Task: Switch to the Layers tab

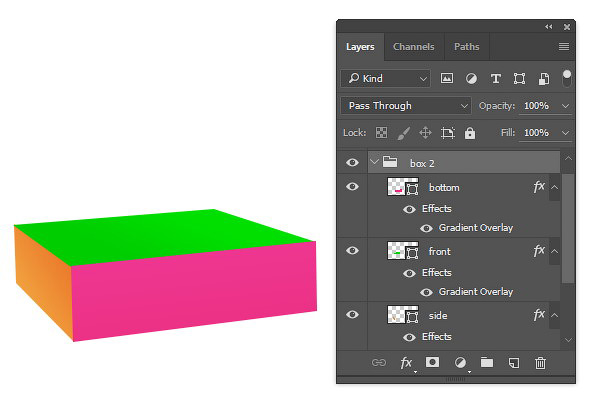Action: [x=360, y=47]
